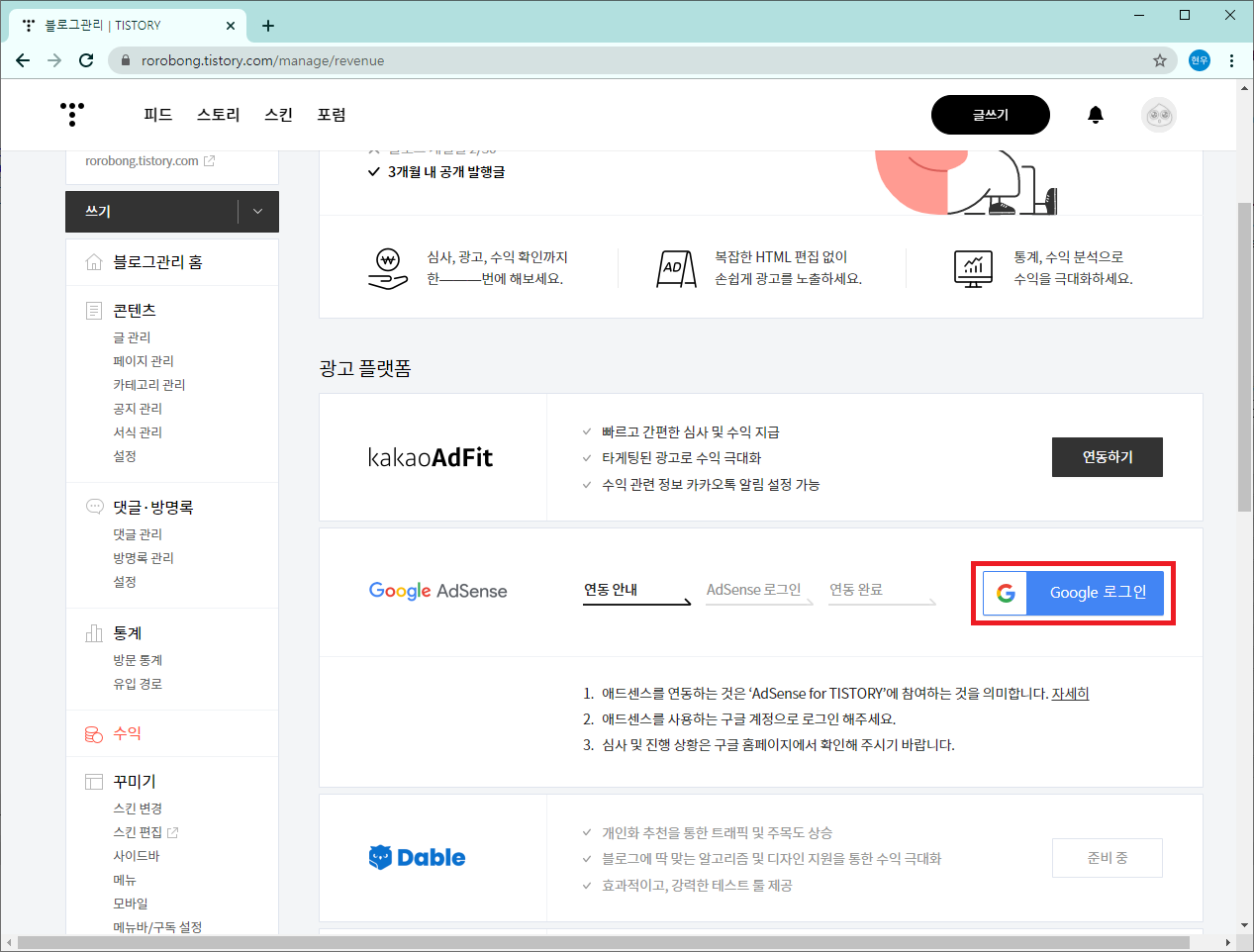Open 모바일 settings
This screenshot has width=1254, height=952.
pos(131,904)
